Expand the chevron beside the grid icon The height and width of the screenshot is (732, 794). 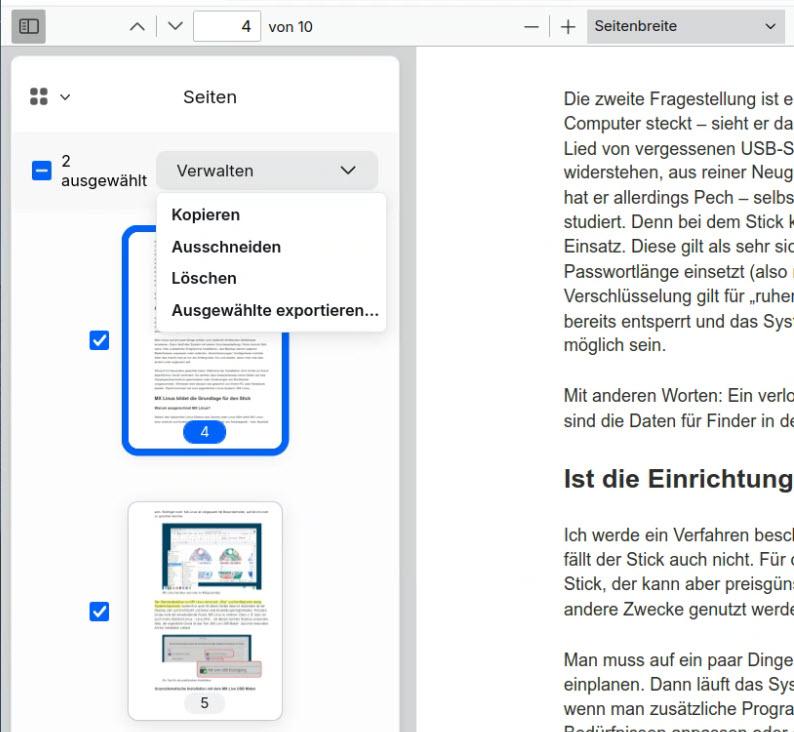click(x=66, y=97)
